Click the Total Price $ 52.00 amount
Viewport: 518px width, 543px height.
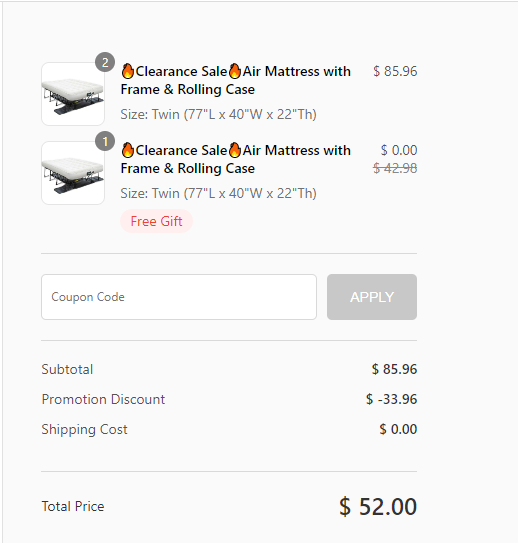click(378, 506)
